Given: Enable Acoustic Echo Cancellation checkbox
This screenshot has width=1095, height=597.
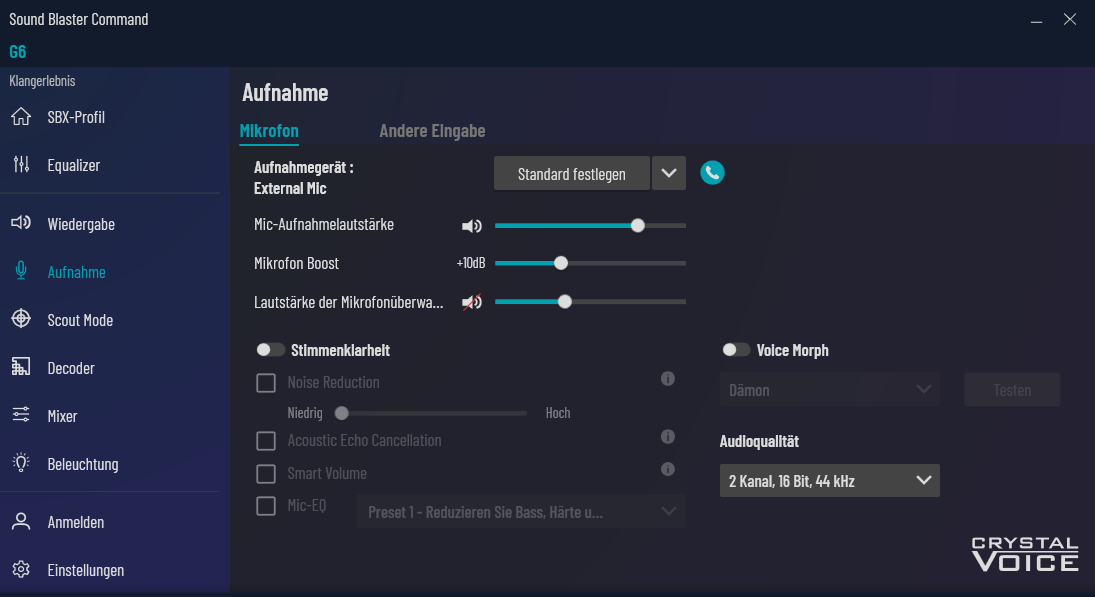Looking at the screenshot, I should (x=265, y=441).
